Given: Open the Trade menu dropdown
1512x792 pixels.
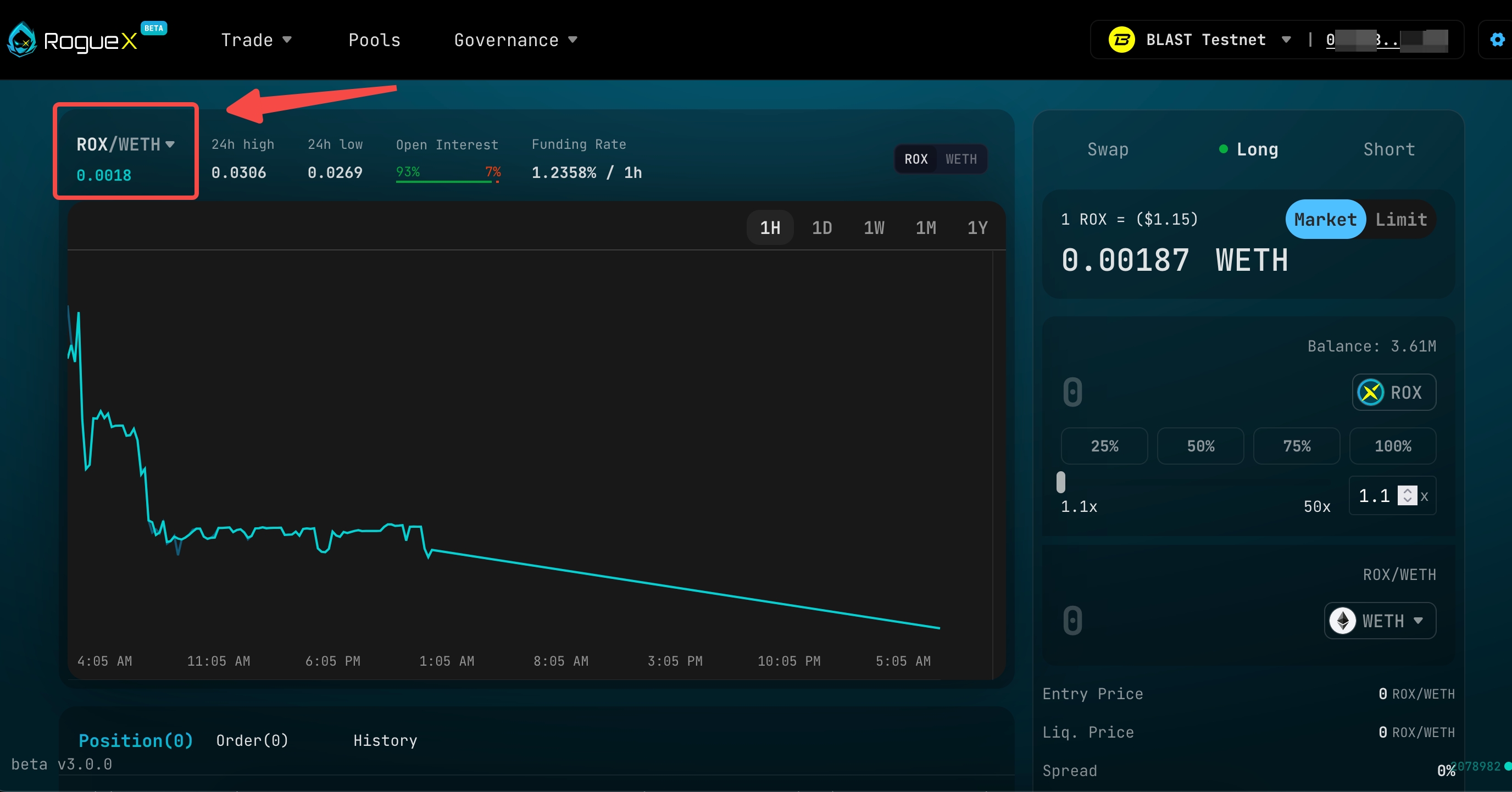Looking at the screenshot, I should point(256,40).
